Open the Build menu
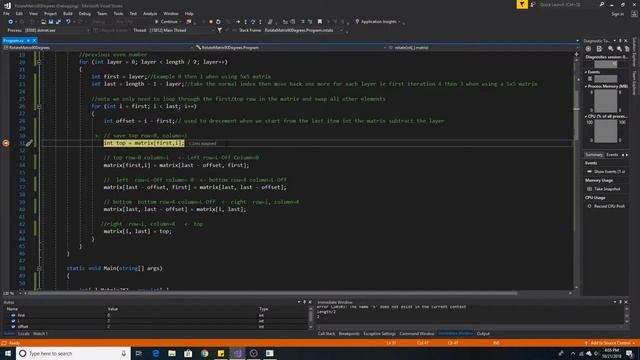Viewport: 640px width, 360px height. [68, 13]
